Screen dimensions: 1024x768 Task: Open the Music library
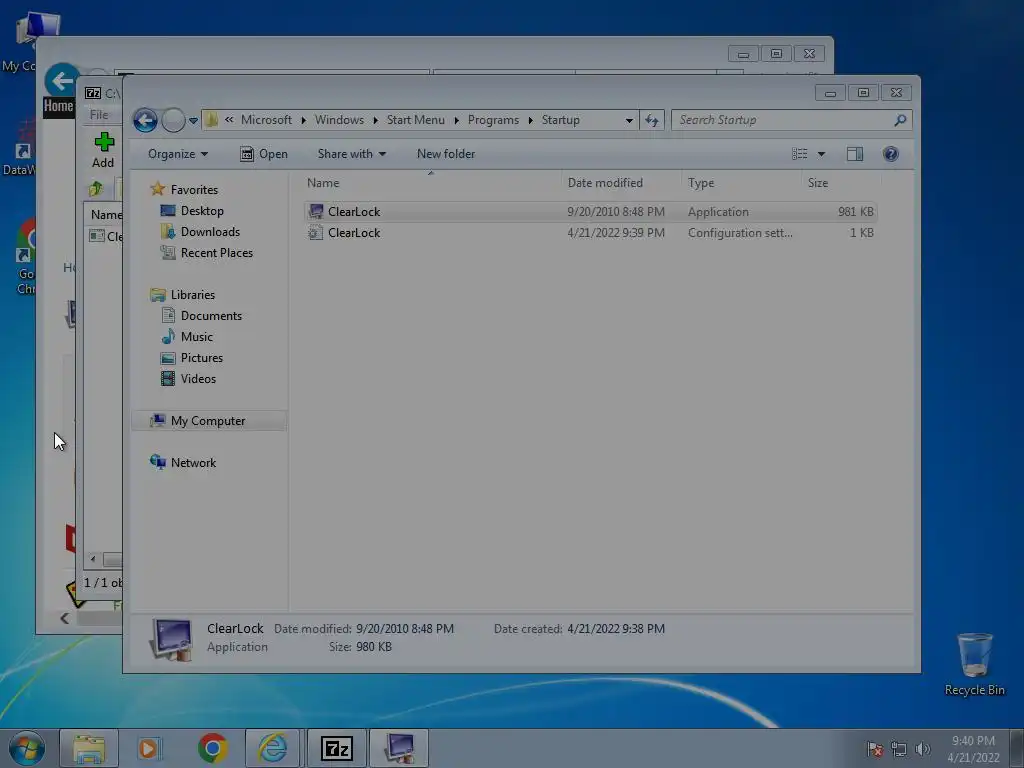pos(197,337)
